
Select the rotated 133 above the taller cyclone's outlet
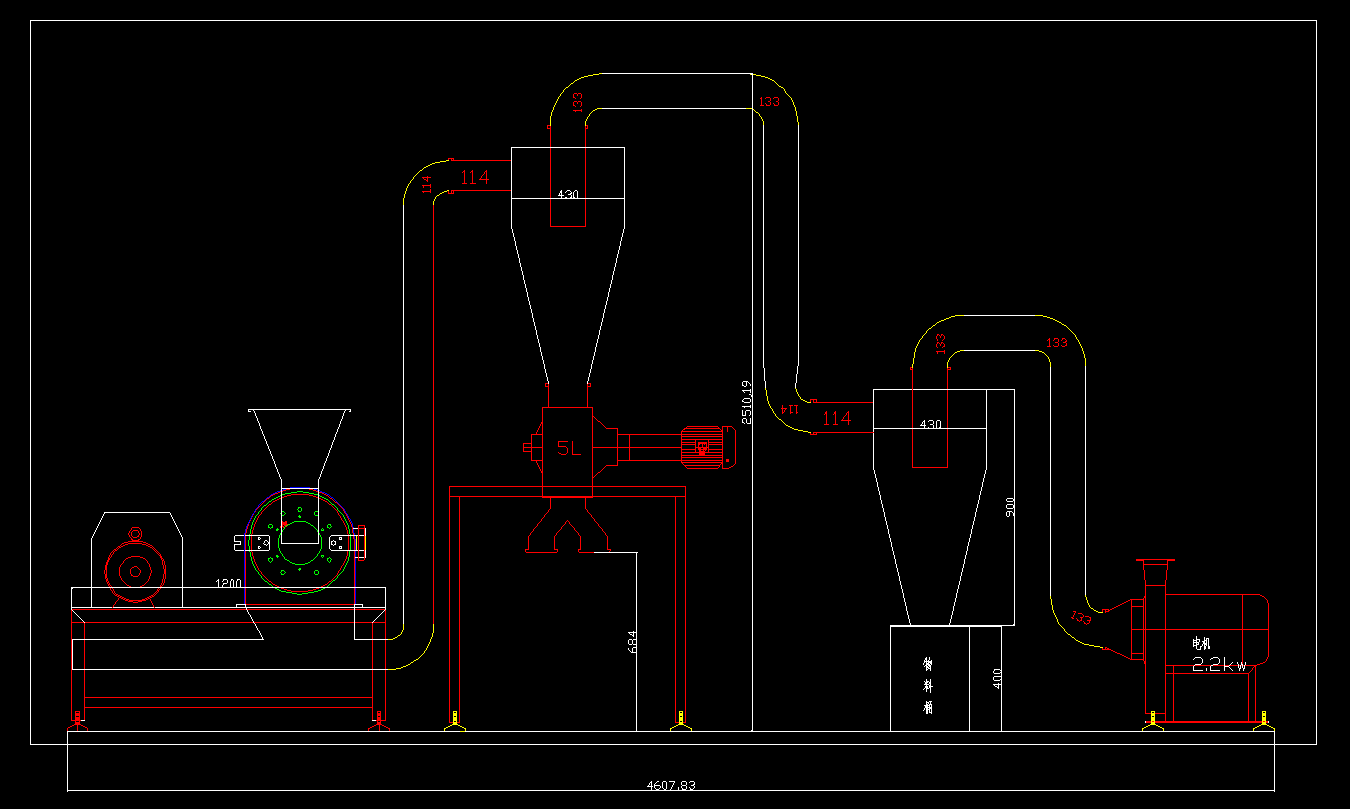pyautogui.click(x=577, y=103)
